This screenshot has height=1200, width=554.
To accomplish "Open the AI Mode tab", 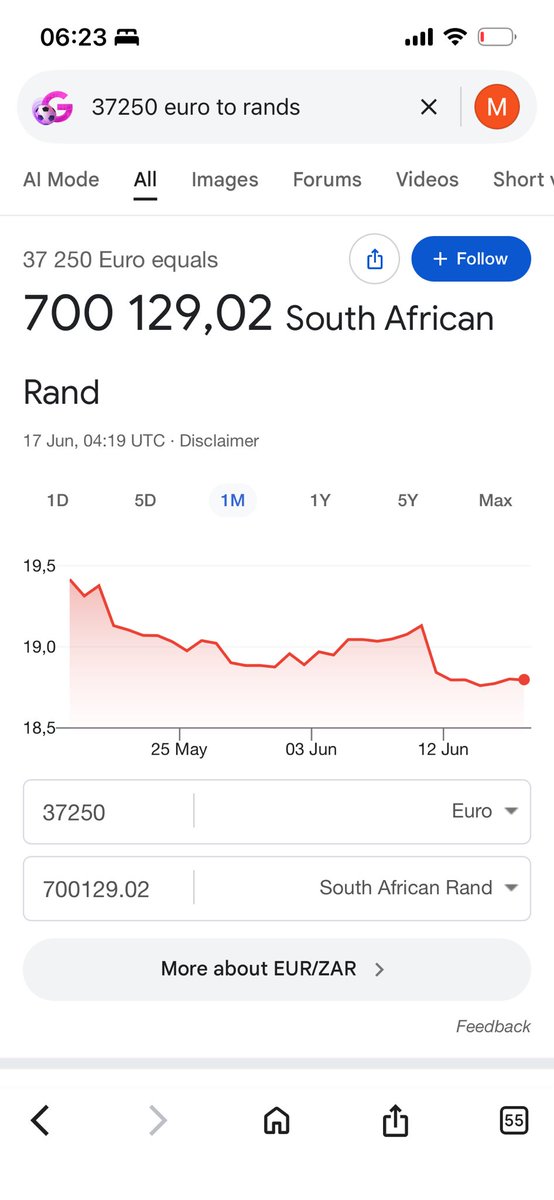I will [61, 180].
